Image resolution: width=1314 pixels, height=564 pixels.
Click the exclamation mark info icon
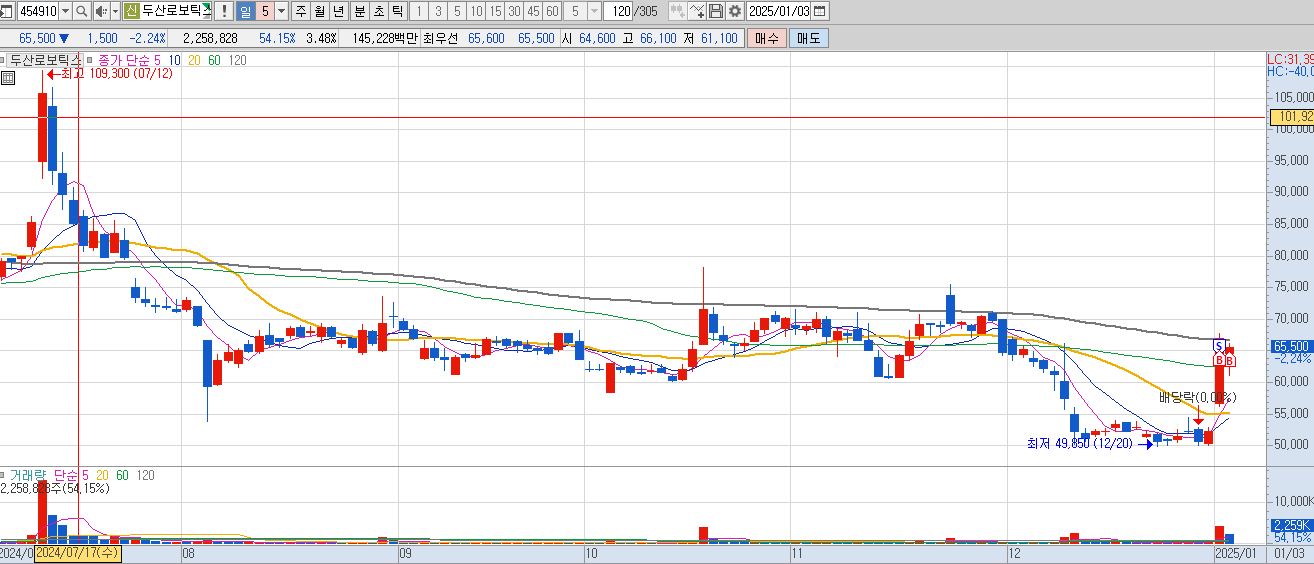222,12
